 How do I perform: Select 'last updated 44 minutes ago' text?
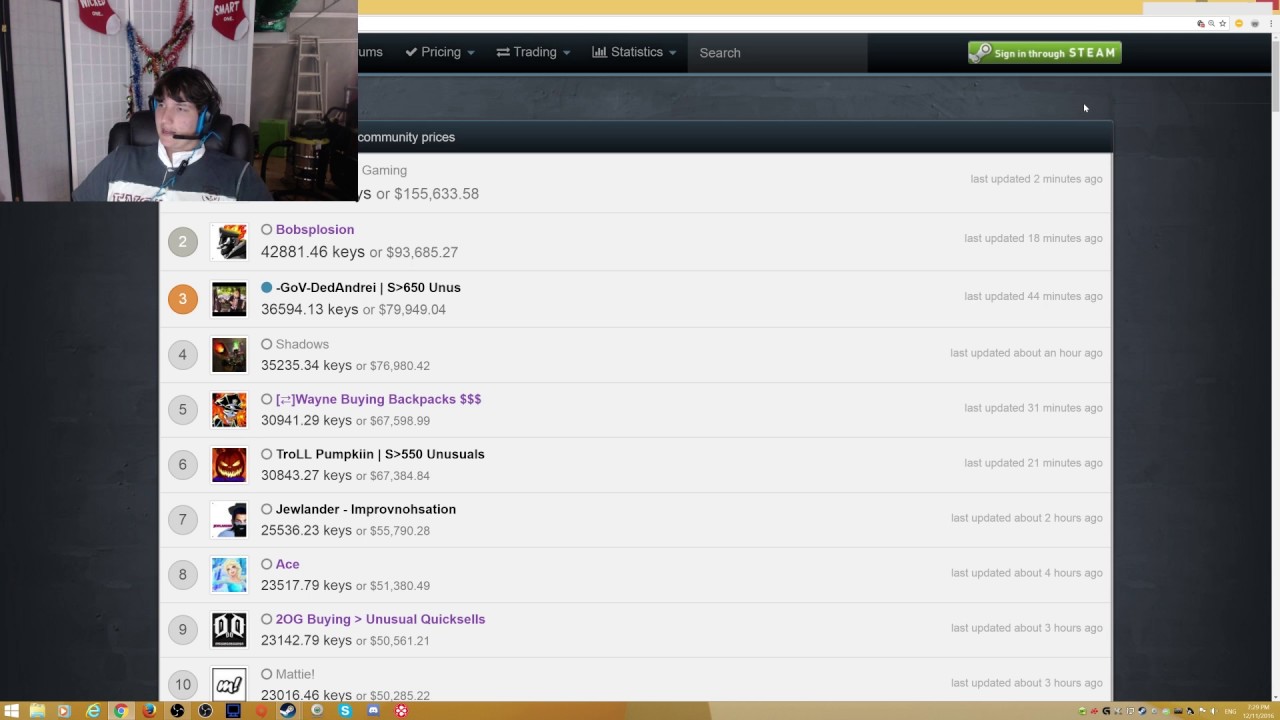(x=1033, y=296)
